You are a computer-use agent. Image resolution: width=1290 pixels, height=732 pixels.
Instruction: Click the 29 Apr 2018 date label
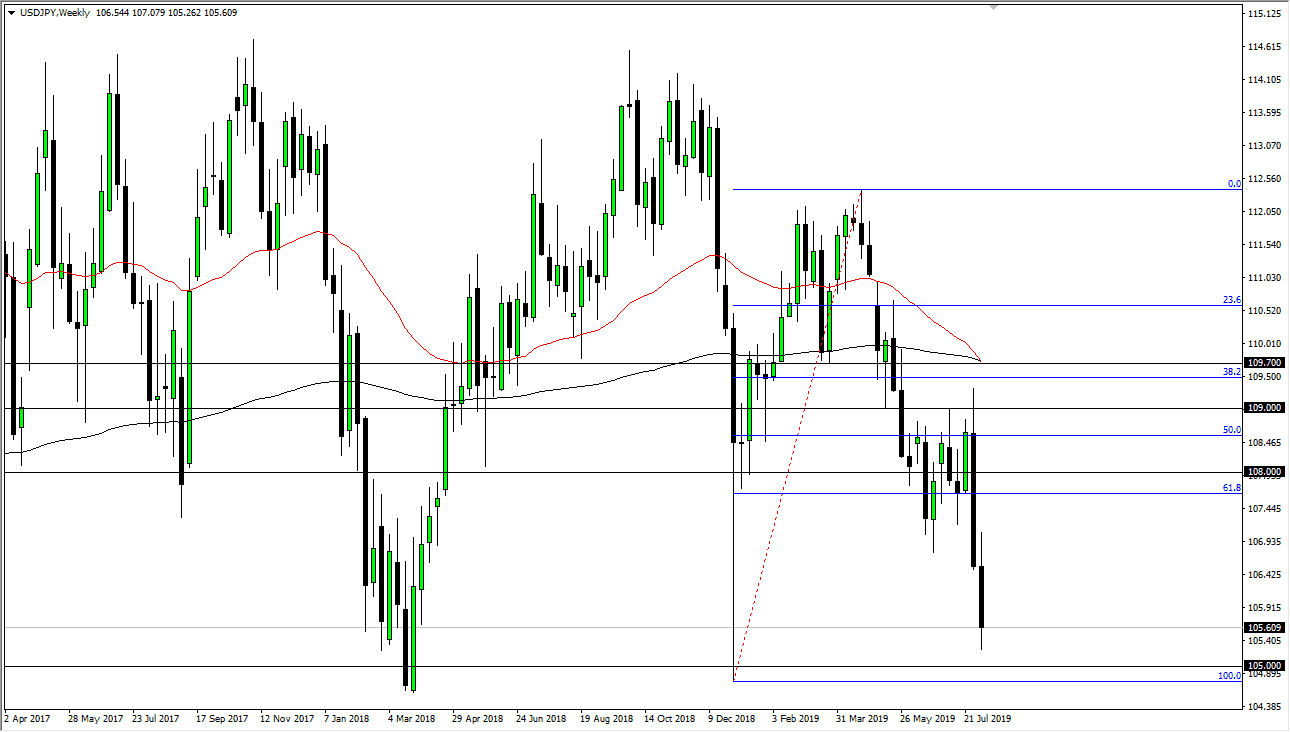(x=476, y=718)
